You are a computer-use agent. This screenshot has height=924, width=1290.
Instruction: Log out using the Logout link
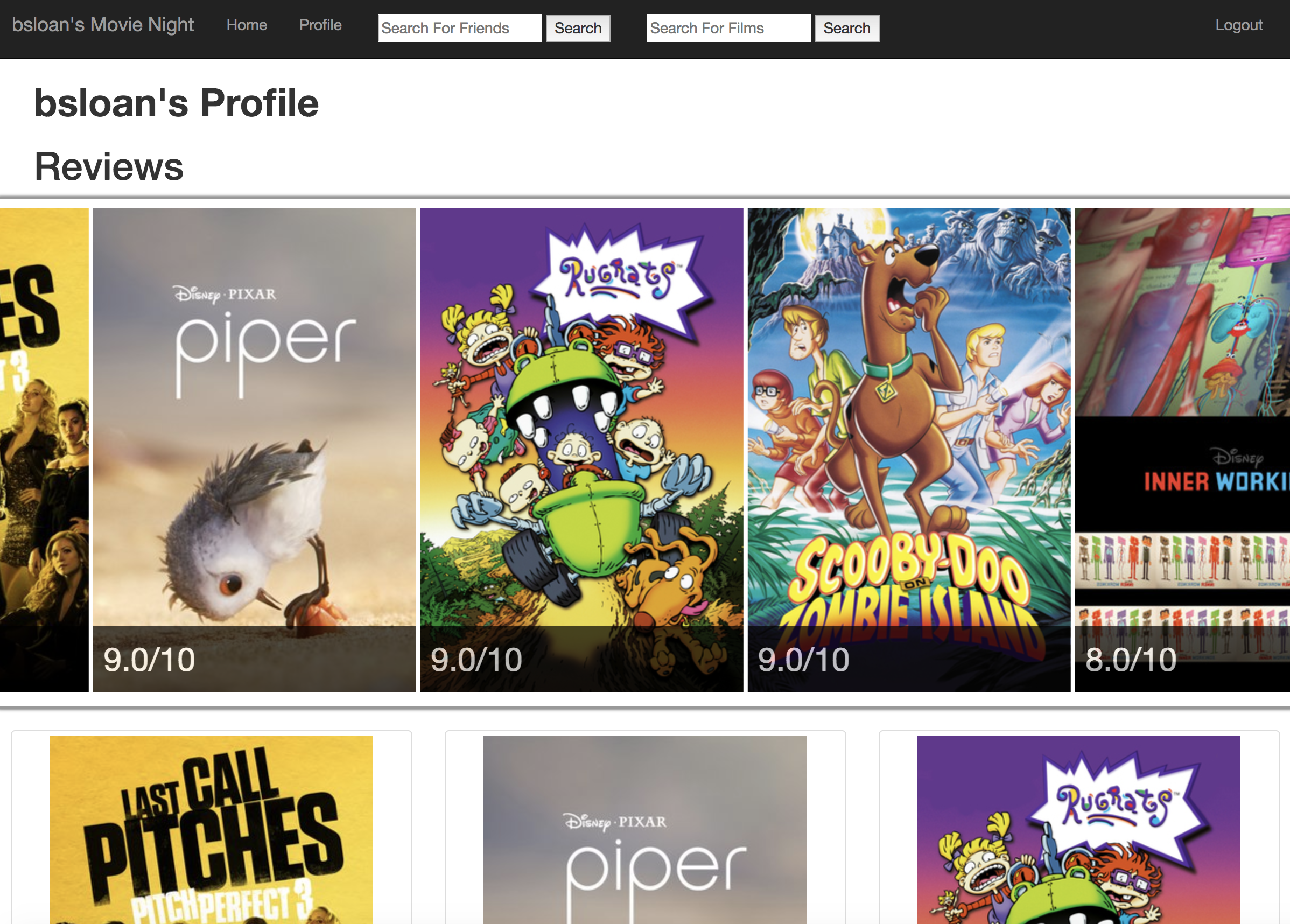click(x=1239, y=25)
